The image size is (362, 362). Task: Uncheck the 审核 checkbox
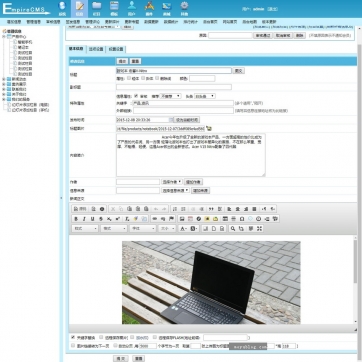pyautogui.click(x=136, y=96)
